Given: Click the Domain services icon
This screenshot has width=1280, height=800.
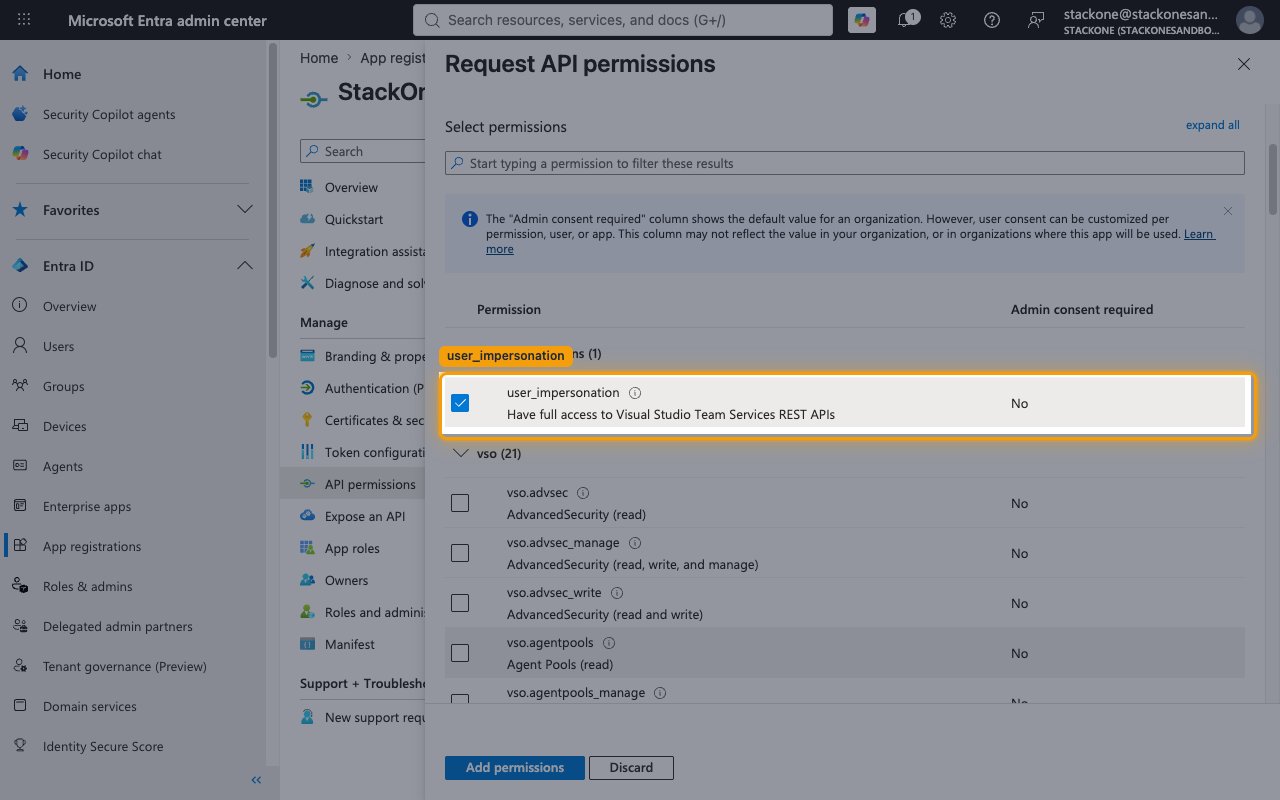Looking at the screenshot, I should tap(20, 706).
